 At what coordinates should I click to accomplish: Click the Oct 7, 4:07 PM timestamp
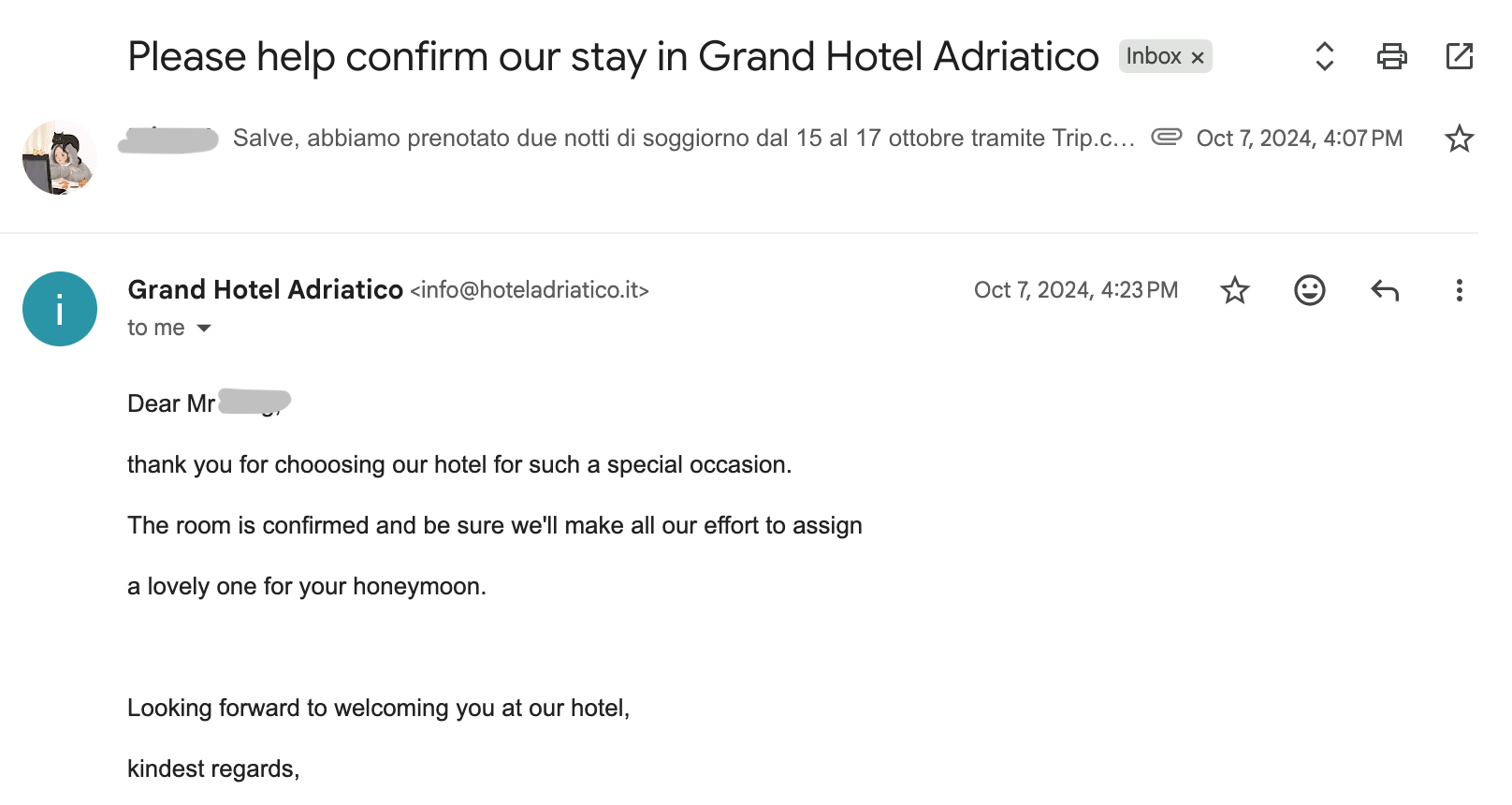tap(1299, 139)
